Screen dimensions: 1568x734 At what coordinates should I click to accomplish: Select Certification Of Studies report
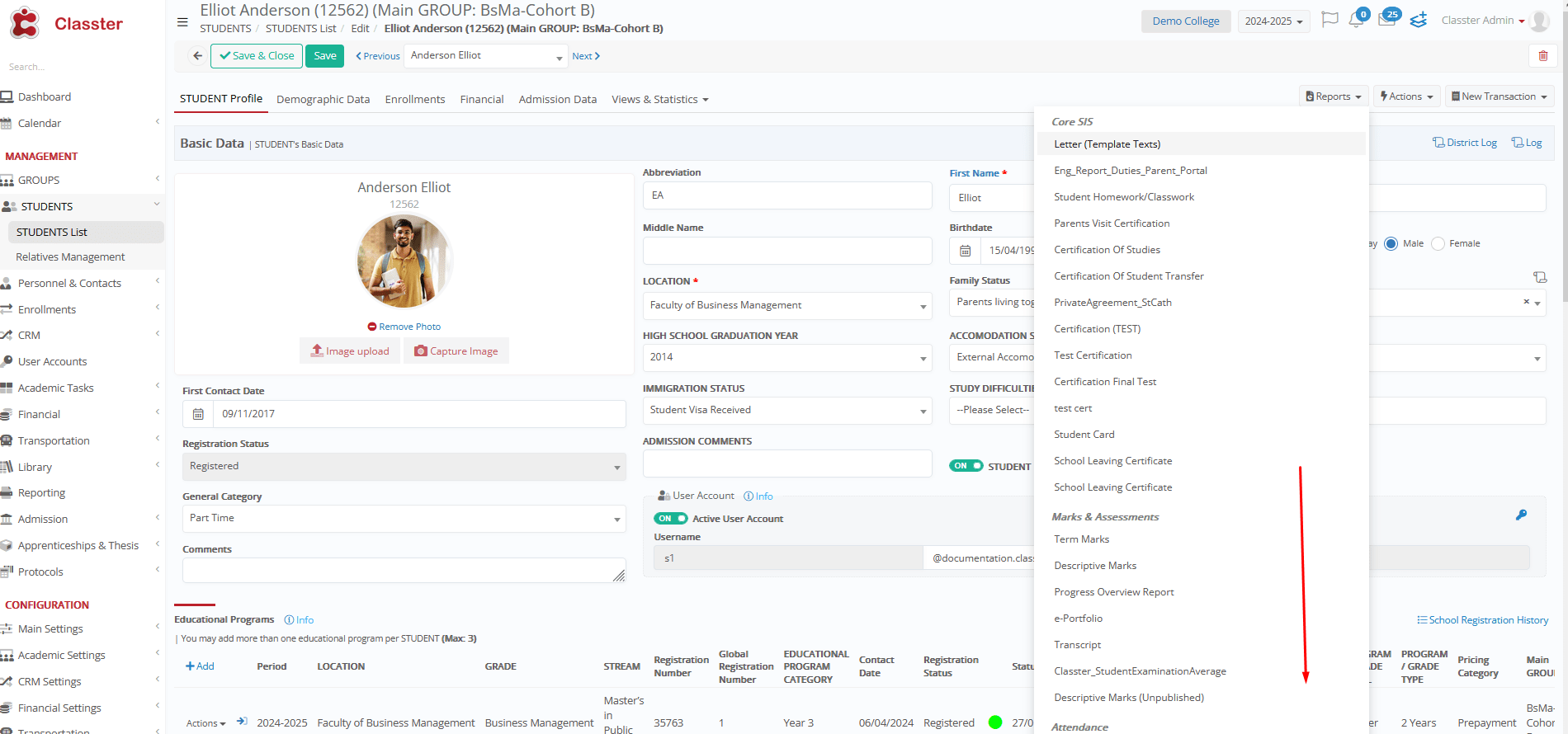pos(1107,250)
